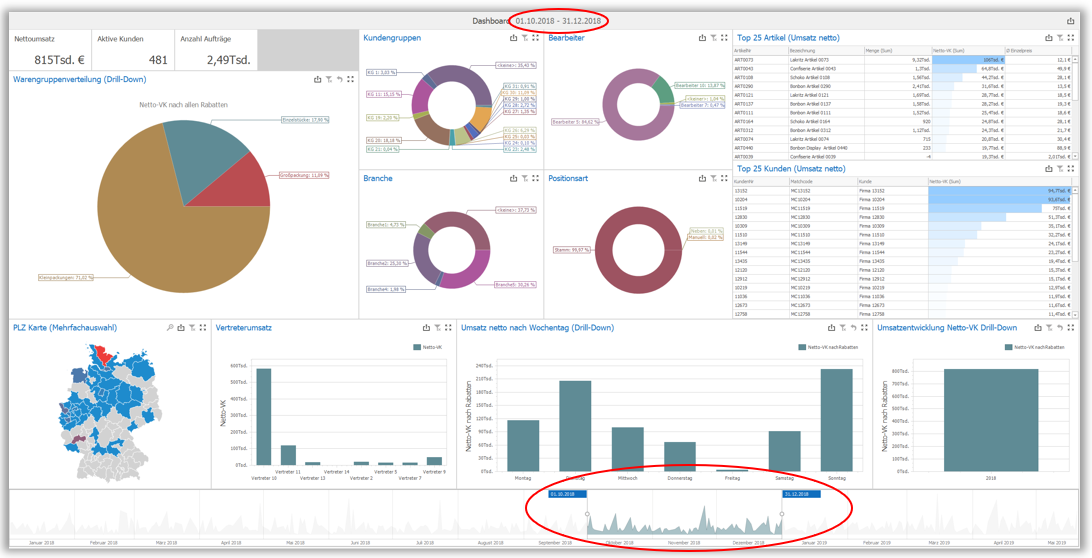The image size is (1092, 558).
Task: Export the Top 25 Kunden table
Action: [1049, 169]
